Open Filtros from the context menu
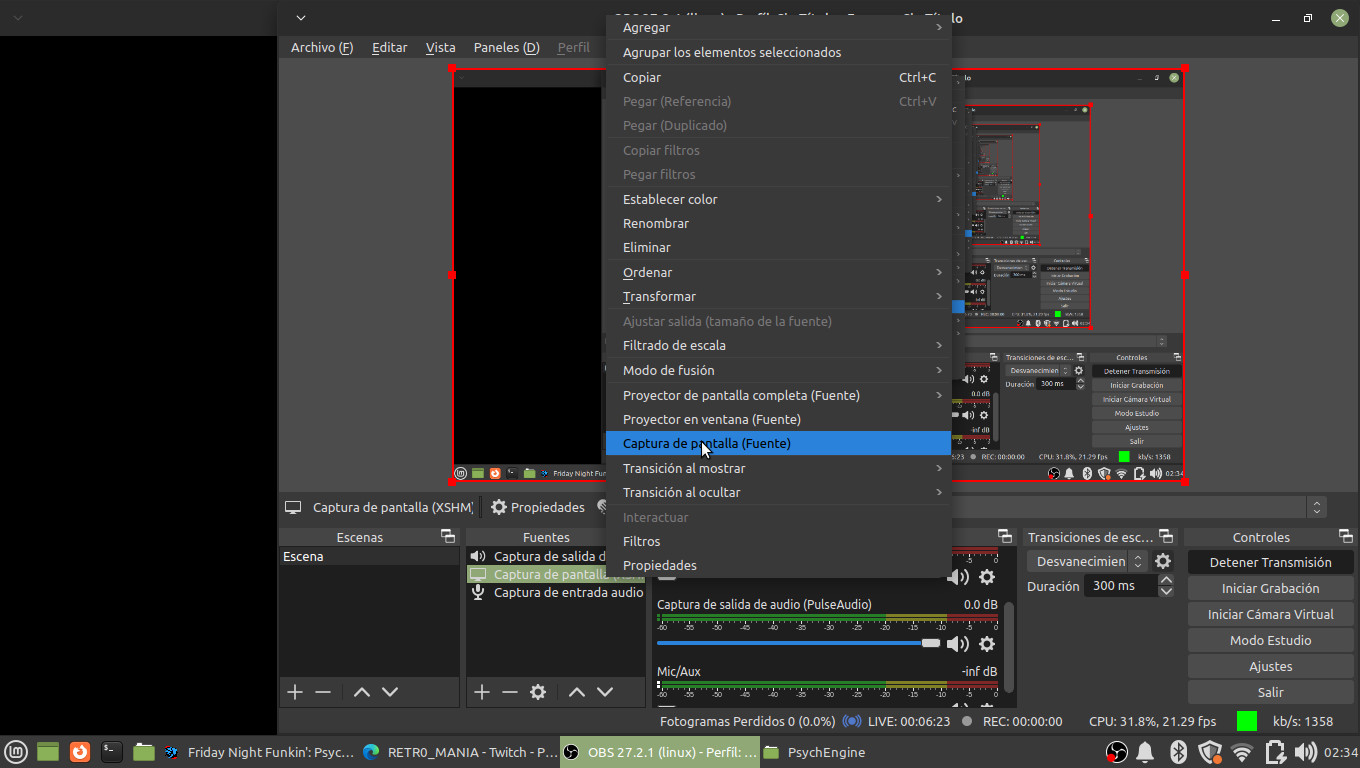 click(779, 541)
